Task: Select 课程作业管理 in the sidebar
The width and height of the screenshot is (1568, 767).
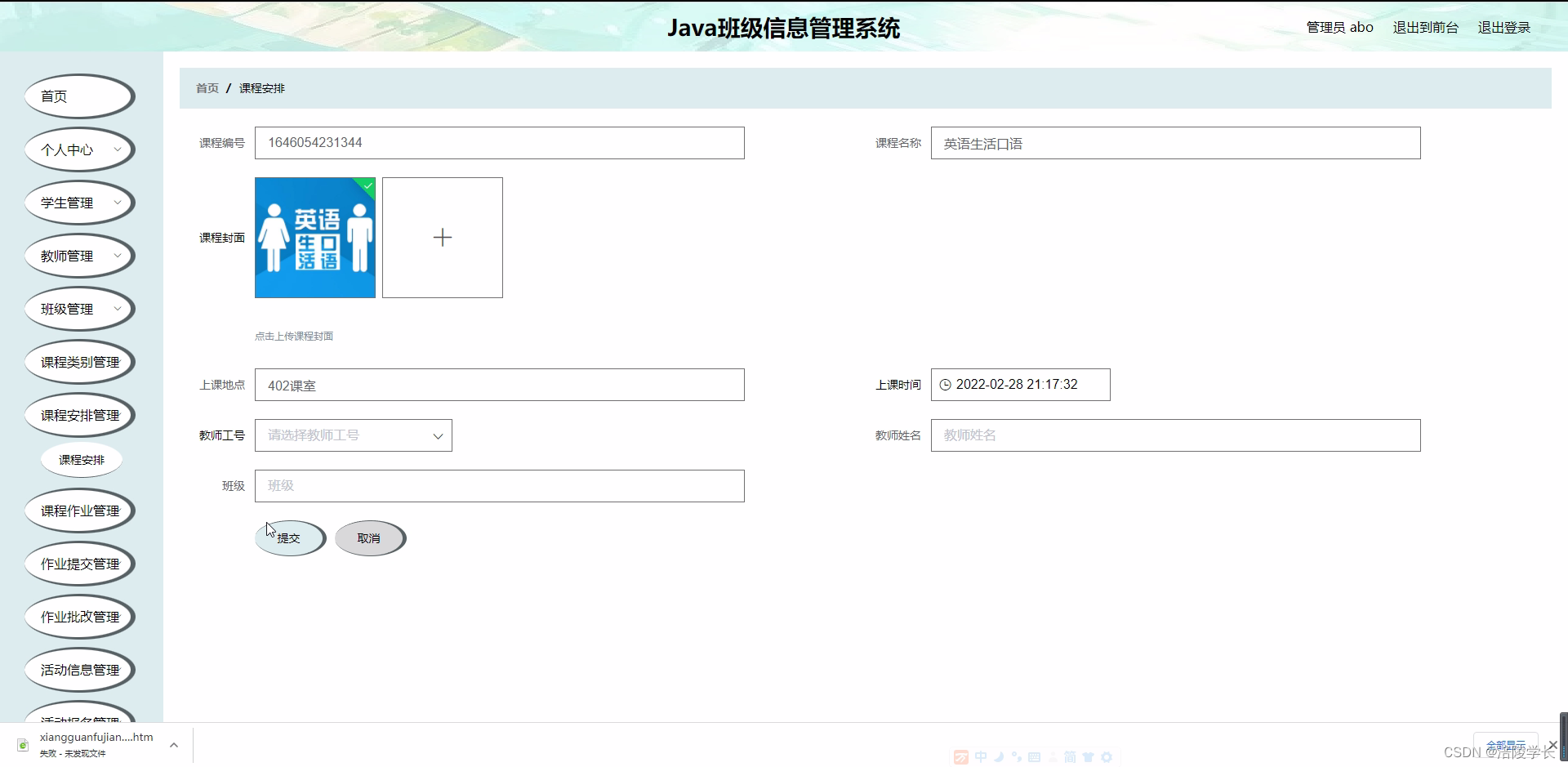Action: coord(79,510)
